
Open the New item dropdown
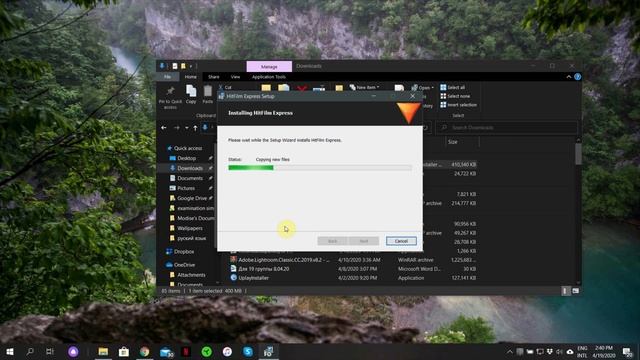364,87
